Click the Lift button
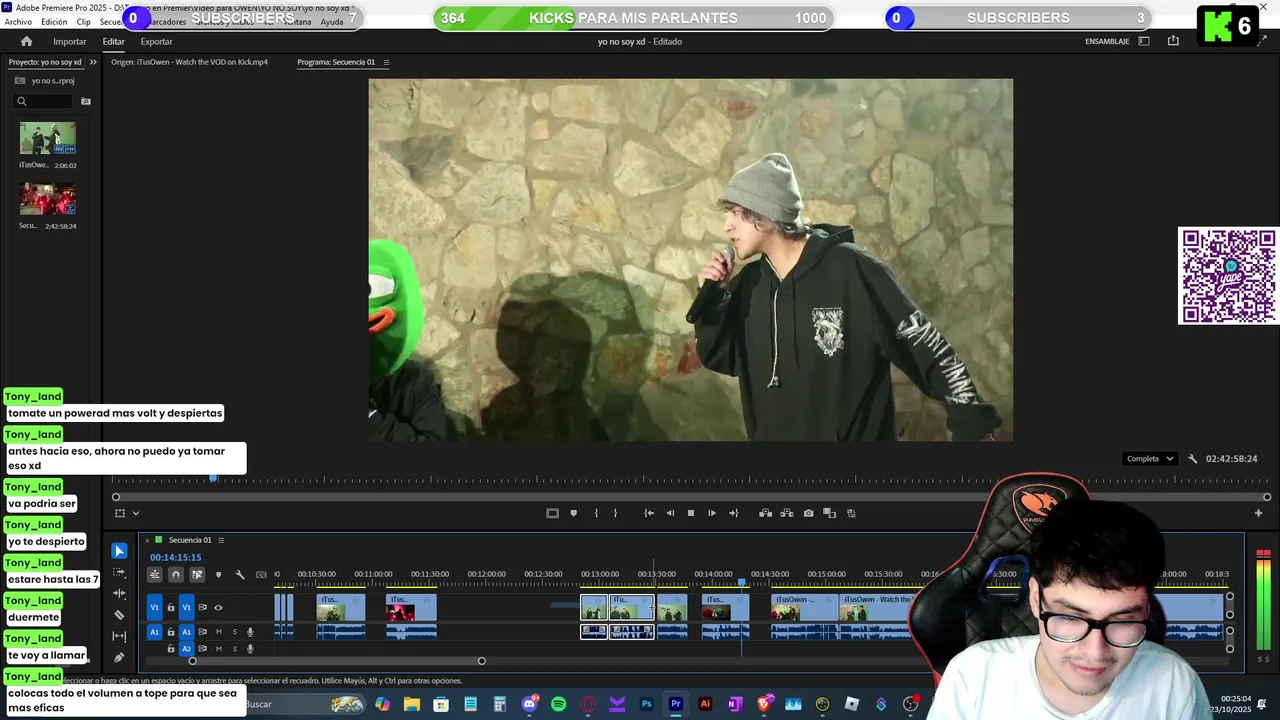This screenshot has width=1280, height=720. 765,513
